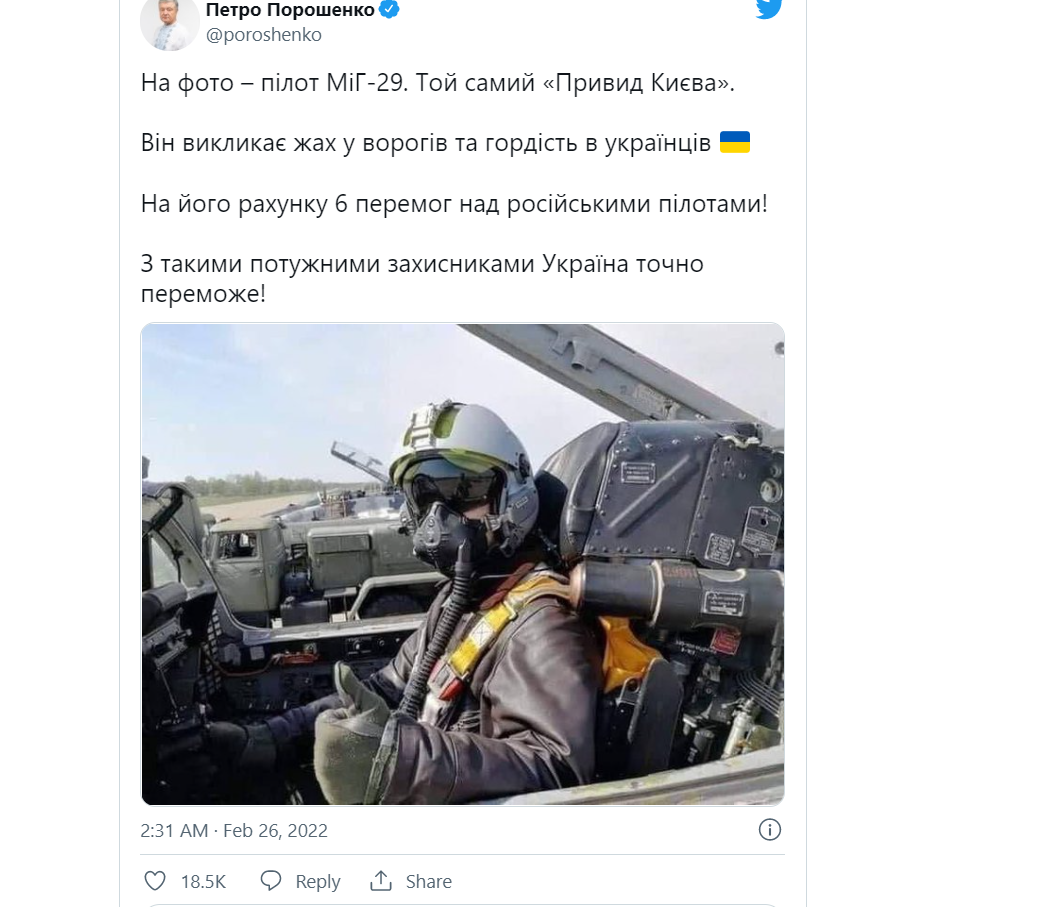Screen dimensions: 1061x907
Task: Click the Ukrainian flag emoji
Action: click(x=735, y=142)
